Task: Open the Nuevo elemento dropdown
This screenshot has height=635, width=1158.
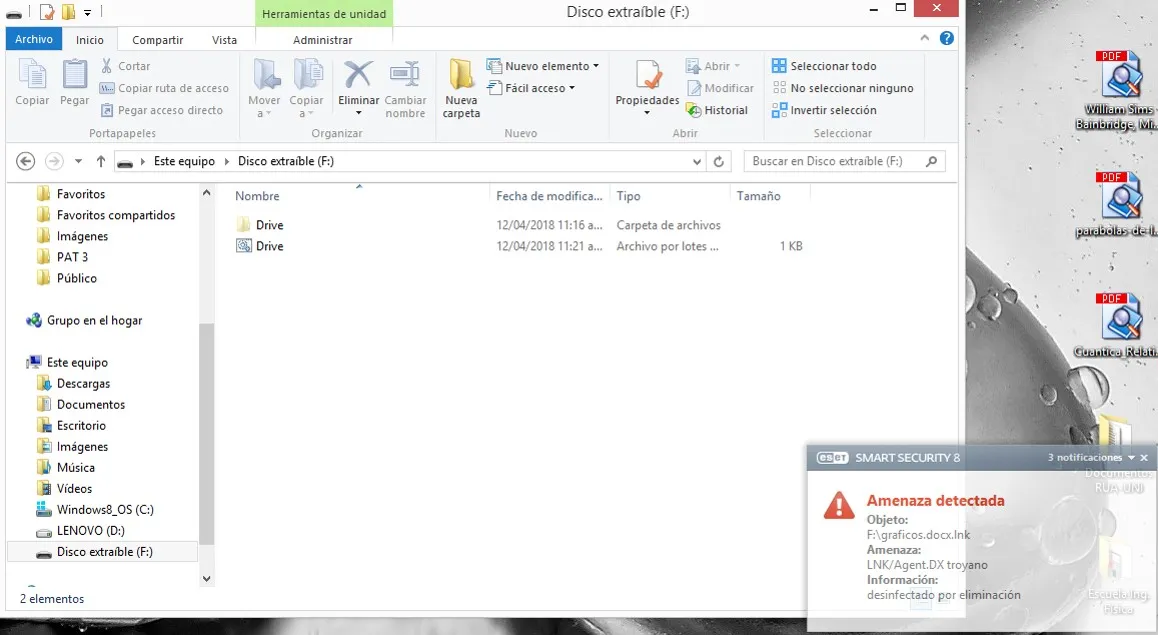Action: (543, 66)
